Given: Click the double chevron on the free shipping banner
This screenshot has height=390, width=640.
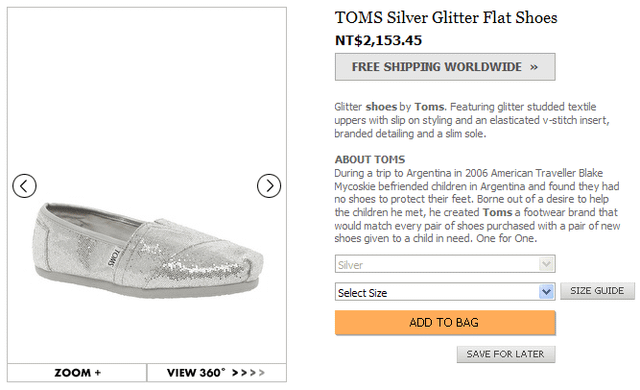Looking at the screenshot, I should coord(534,67).
